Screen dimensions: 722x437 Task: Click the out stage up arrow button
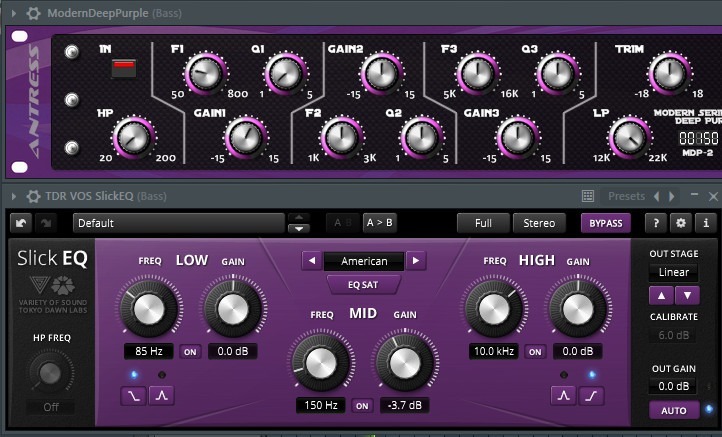(x=661, y=296)
